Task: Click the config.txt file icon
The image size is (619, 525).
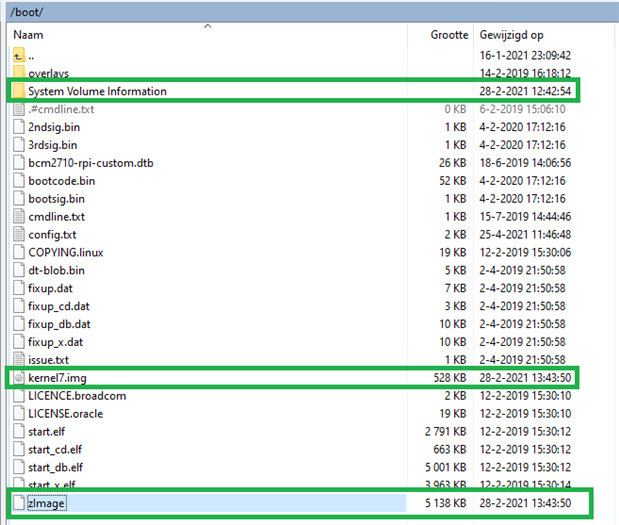Action: point(18,234)
